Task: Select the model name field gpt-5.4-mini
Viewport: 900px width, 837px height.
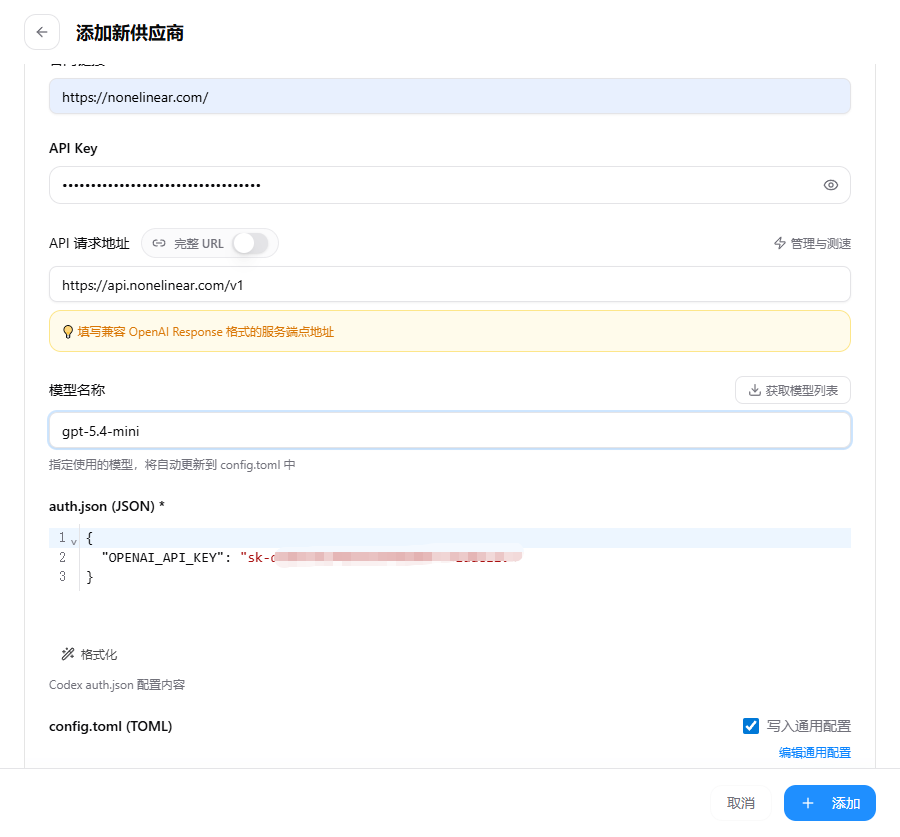Action: [449, 431]
